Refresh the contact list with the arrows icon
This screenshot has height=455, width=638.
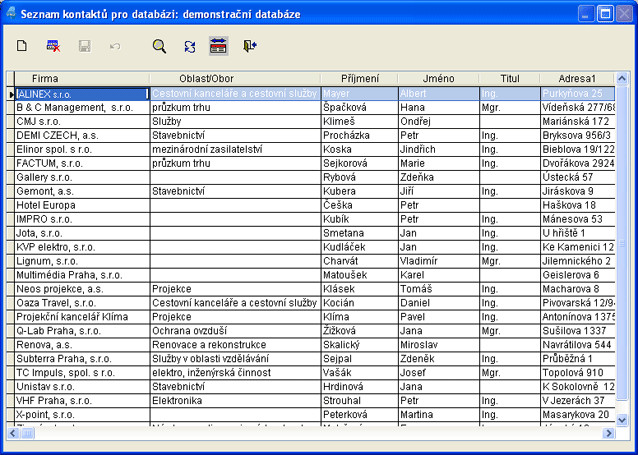click(190, 46)
